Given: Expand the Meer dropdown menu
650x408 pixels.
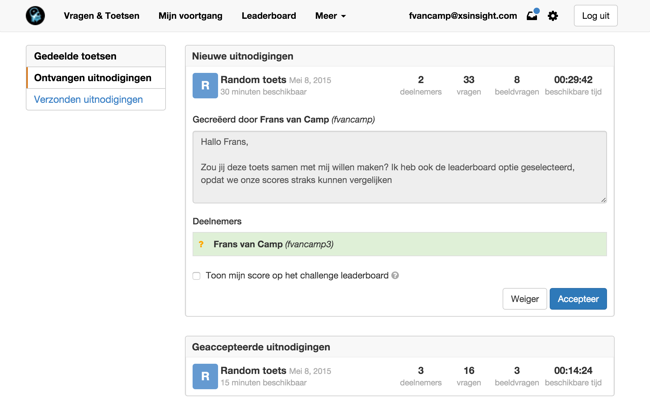Looking at the screenshot, I should coord(330,16).
